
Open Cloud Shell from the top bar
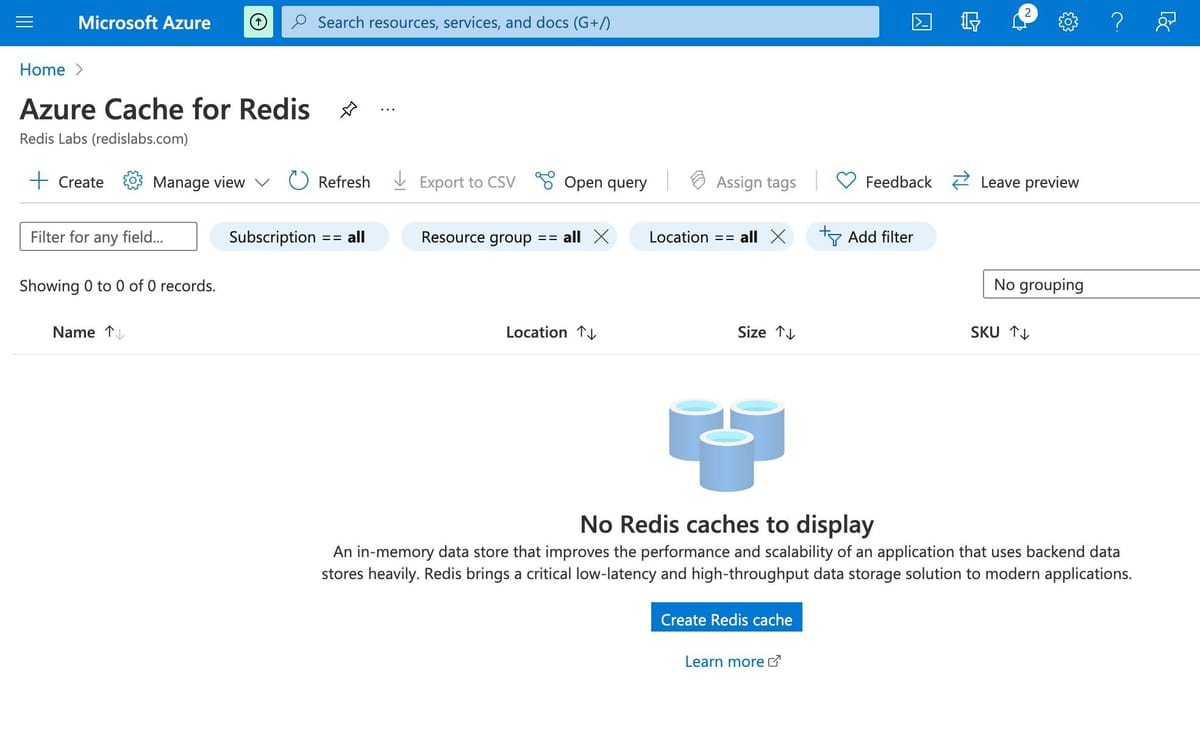click(x=921, y=21)
